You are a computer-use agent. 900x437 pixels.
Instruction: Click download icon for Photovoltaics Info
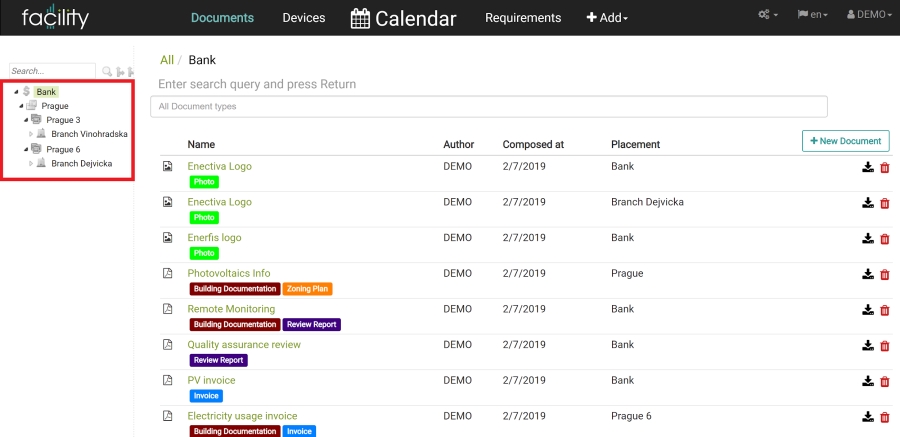pyautogui.click(x=868, y=274)
